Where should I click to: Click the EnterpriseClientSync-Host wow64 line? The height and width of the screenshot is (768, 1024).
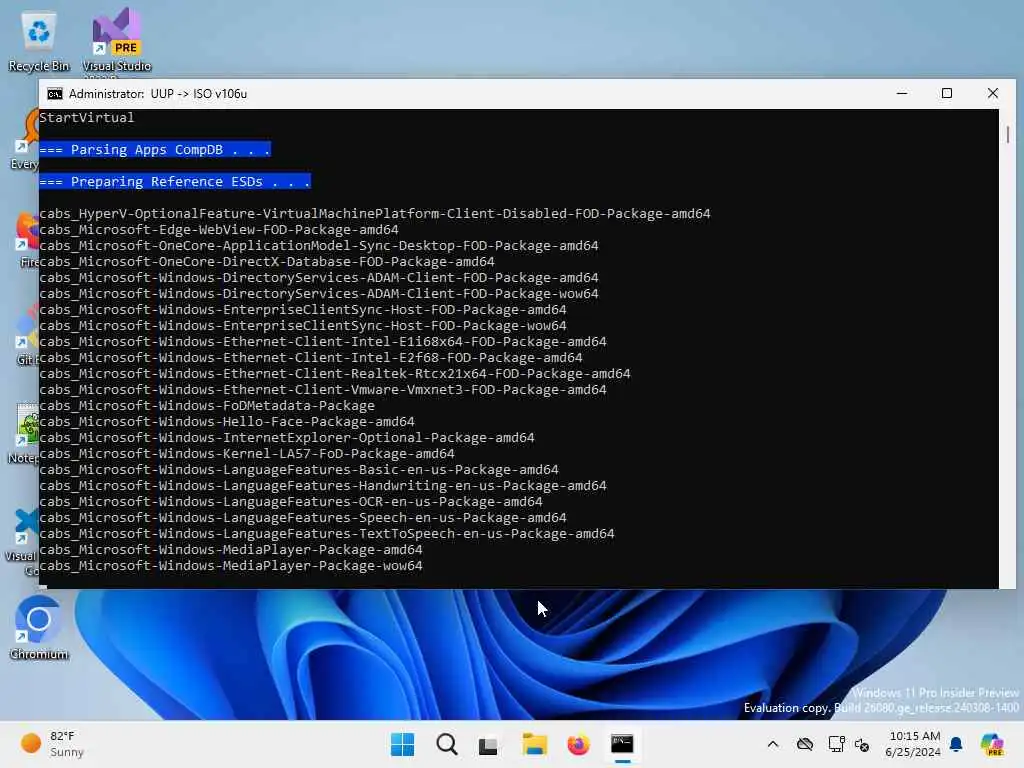tap(302, 326)
